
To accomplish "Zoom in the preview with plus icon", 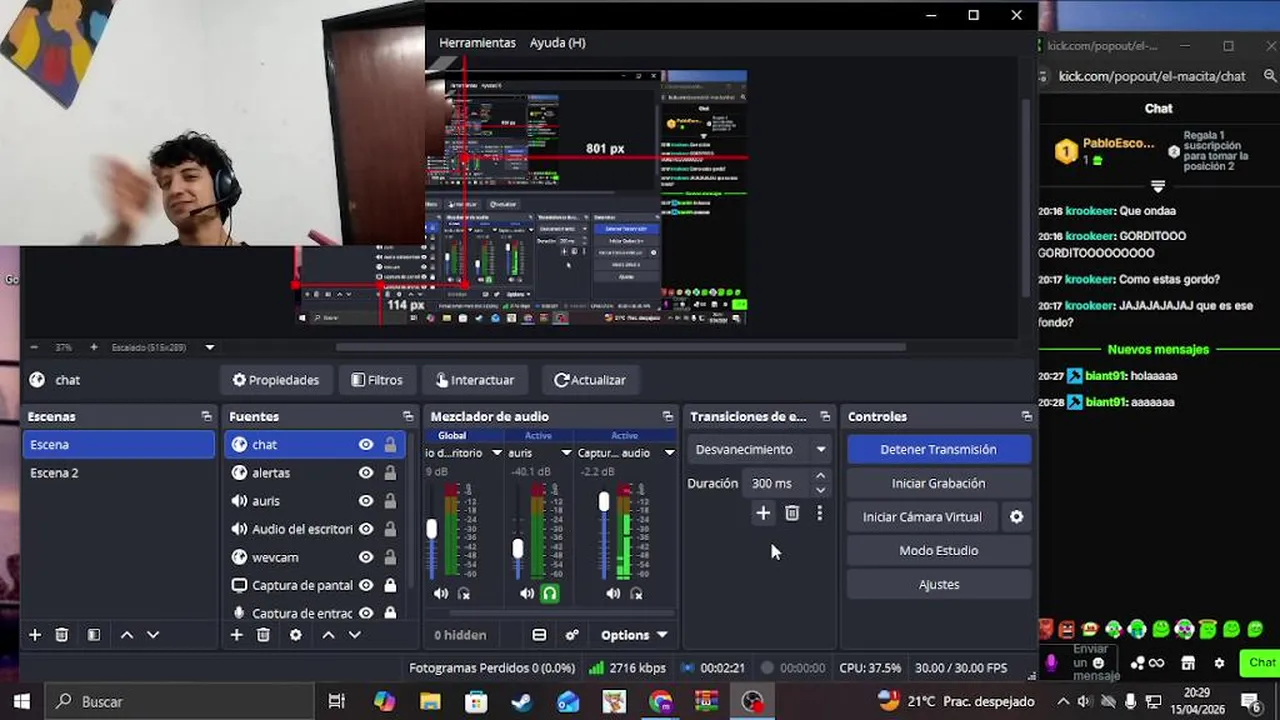I will pos(94,347).
